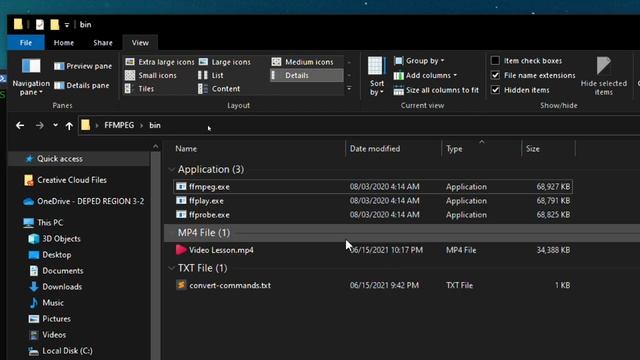This screenshot has height=360, width=640.
Task: Select the ffmpeg.exe file
Action: (373, 187)
